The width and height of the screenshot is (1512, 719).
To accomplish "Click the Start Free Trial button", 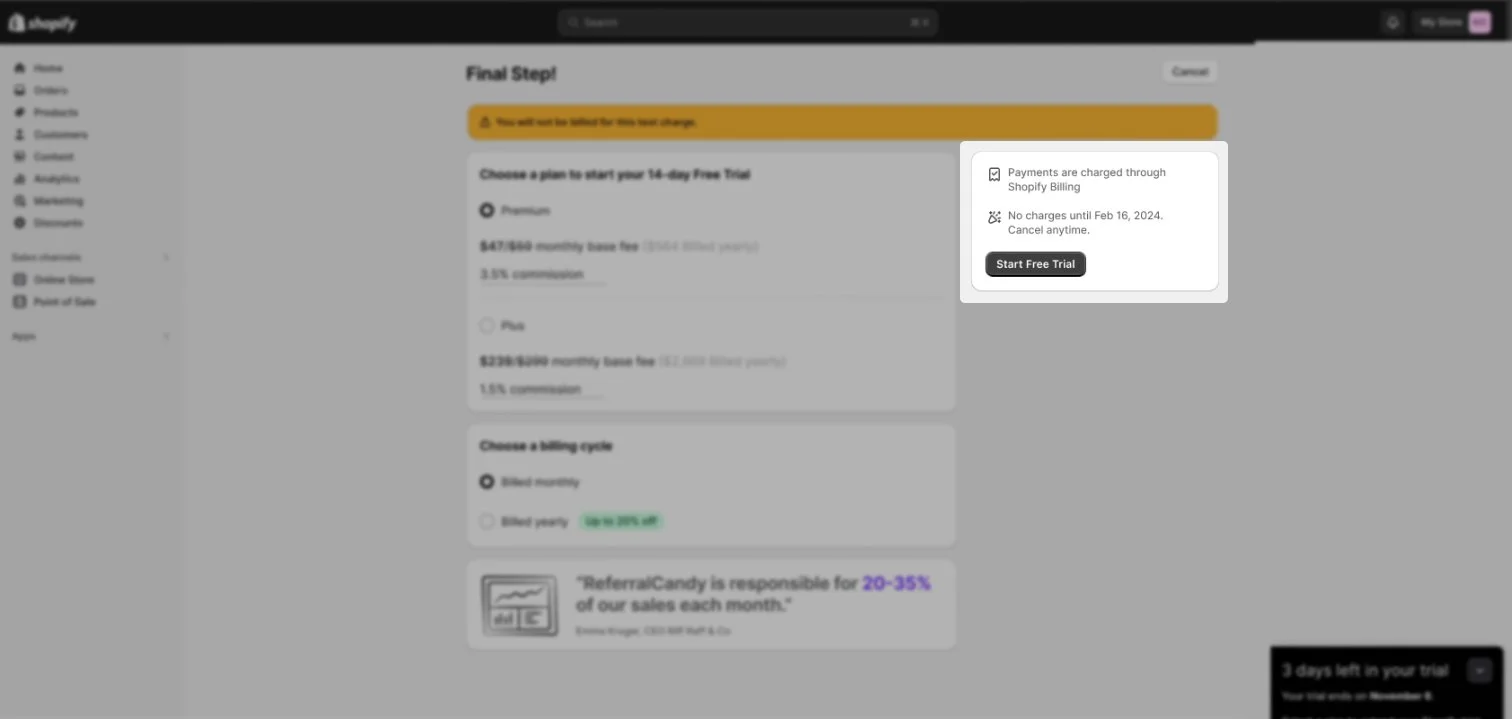I will 1035,264.
